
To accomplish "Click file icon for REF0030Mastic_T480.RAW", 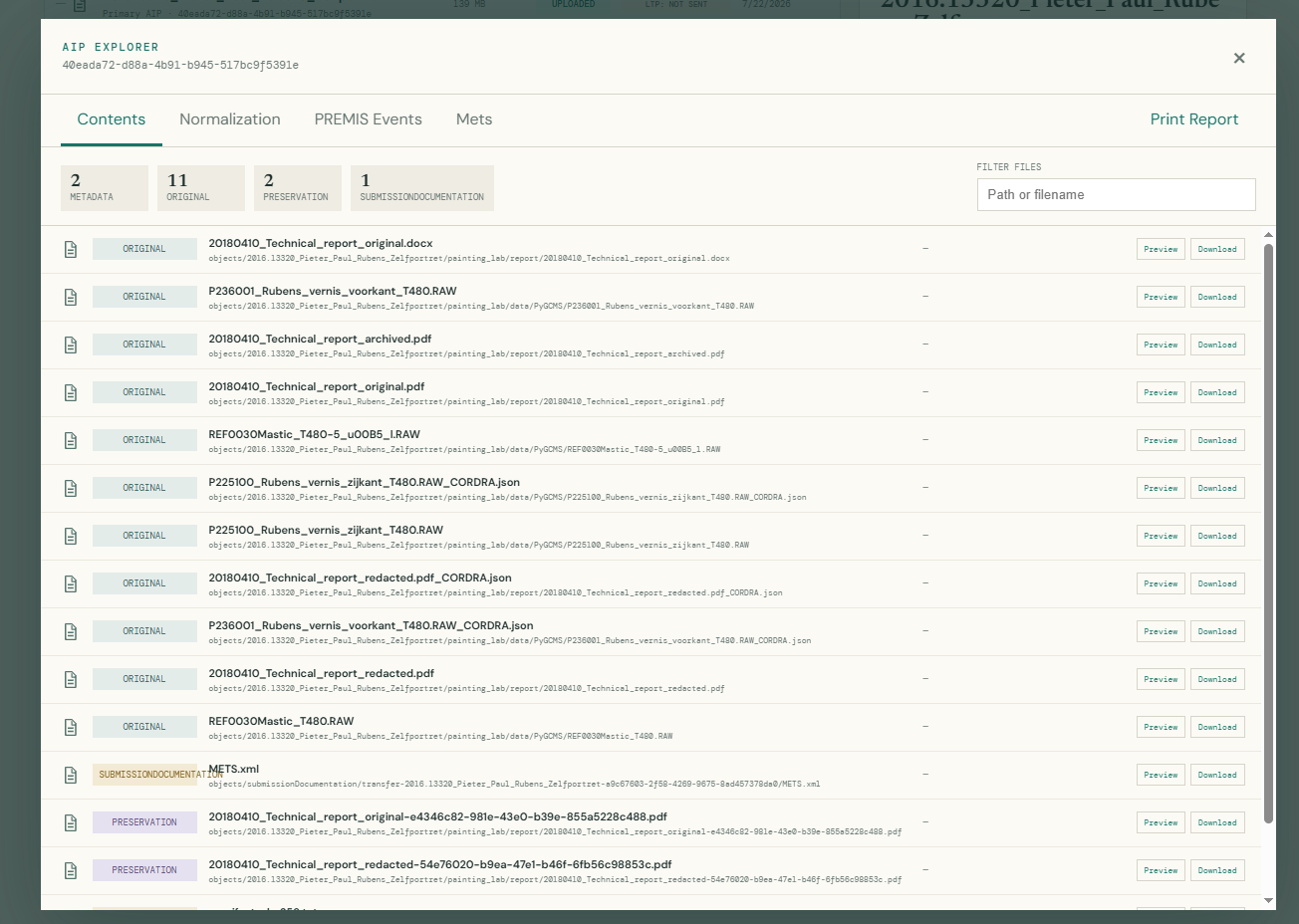I will (x=71, y=727).
